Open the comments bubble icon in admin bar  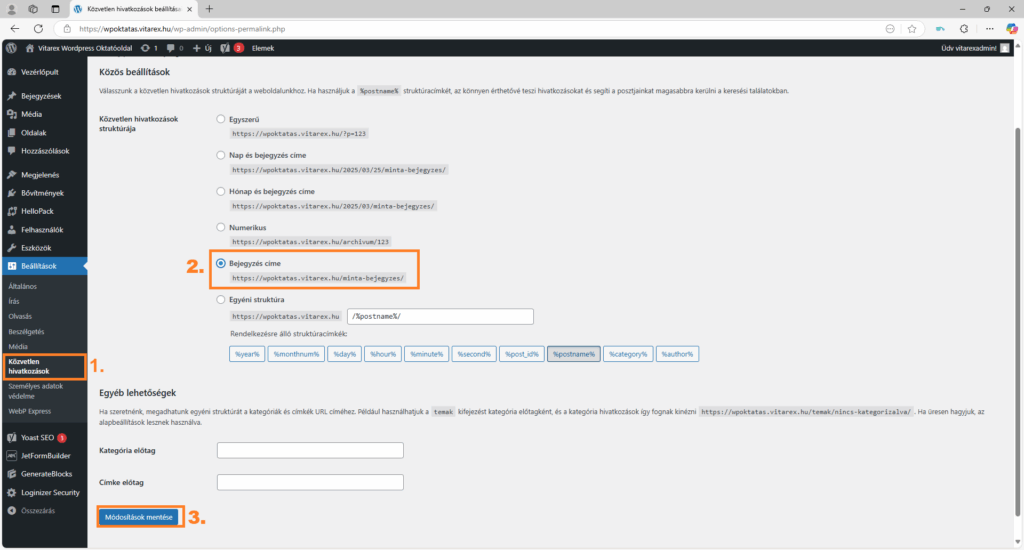[x=172, y=47]
